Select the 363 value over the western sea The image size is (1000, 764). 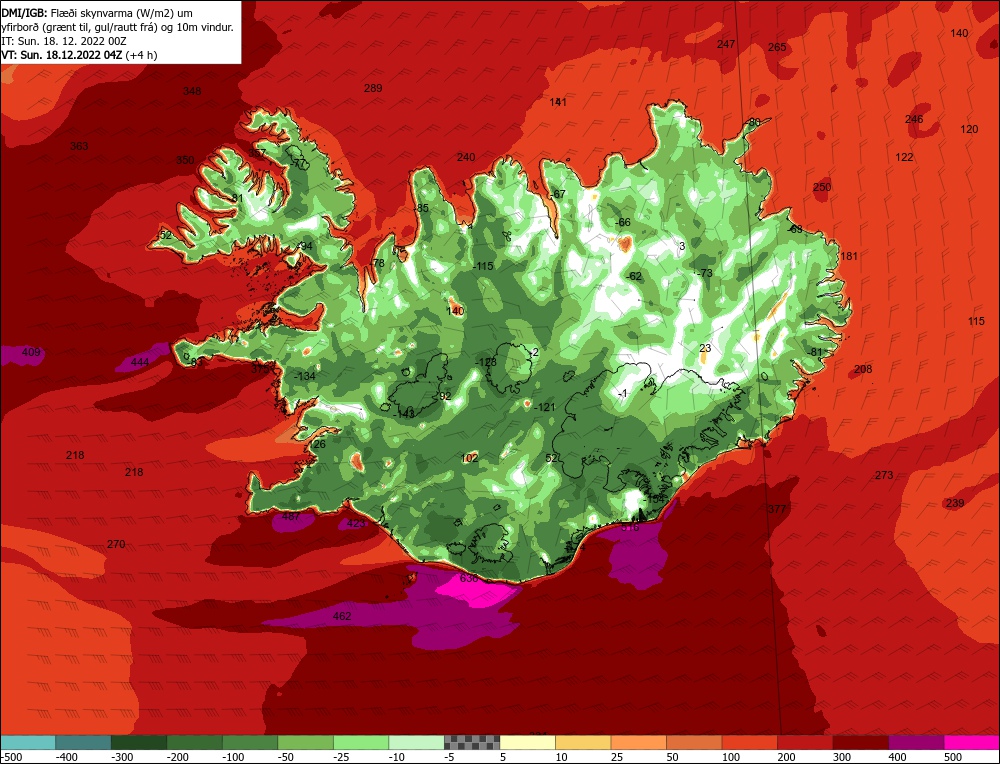coord(79,146)
